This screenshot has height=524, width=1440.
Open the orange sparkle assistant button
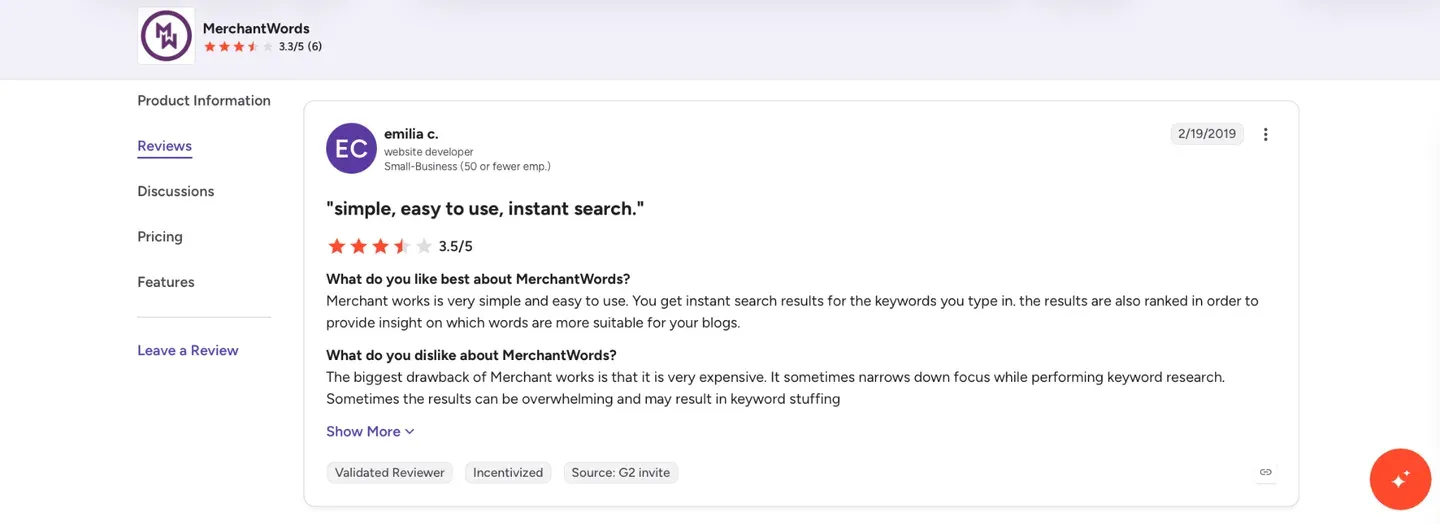1400,479
